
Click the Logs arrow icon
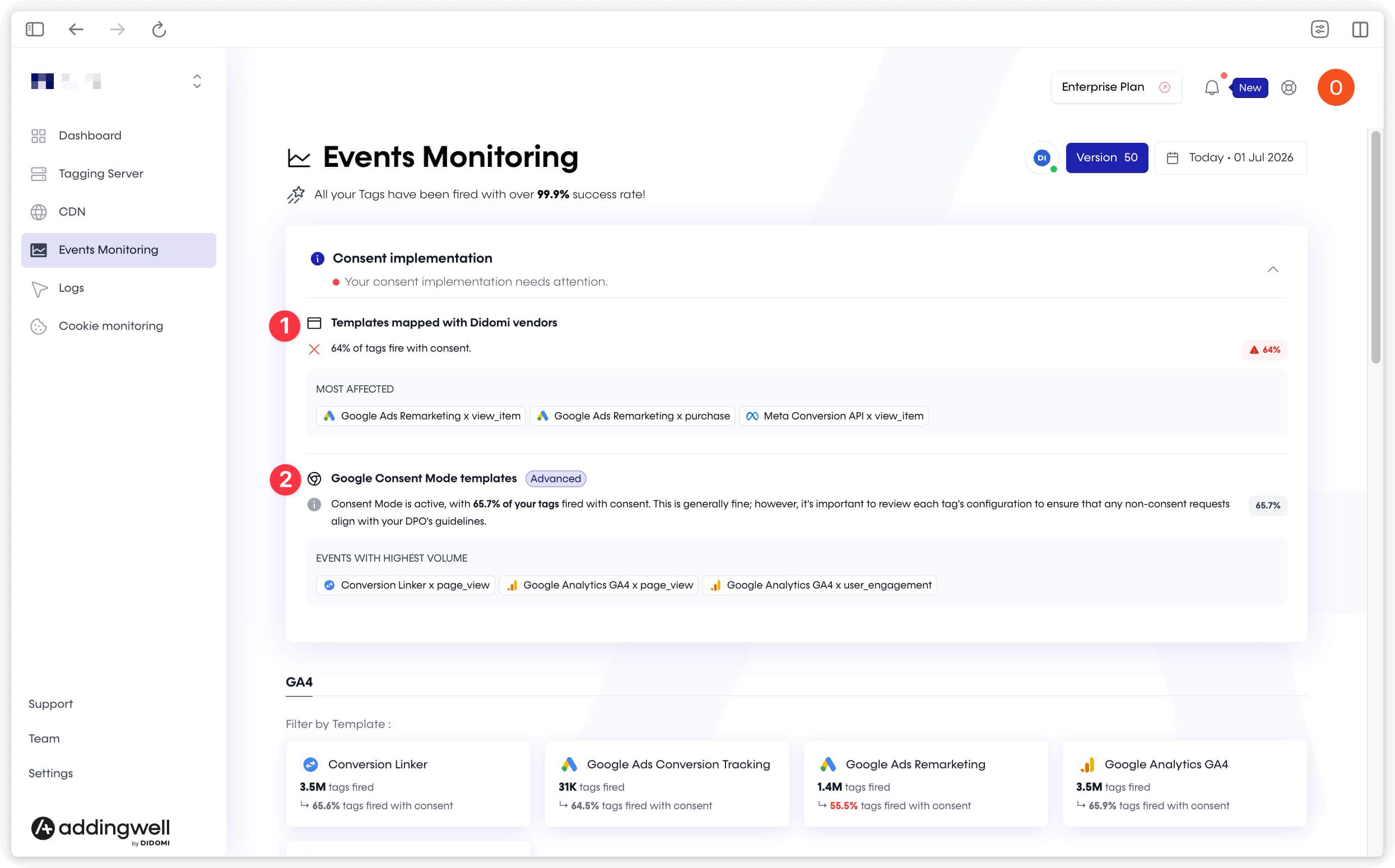pos(39,289)
